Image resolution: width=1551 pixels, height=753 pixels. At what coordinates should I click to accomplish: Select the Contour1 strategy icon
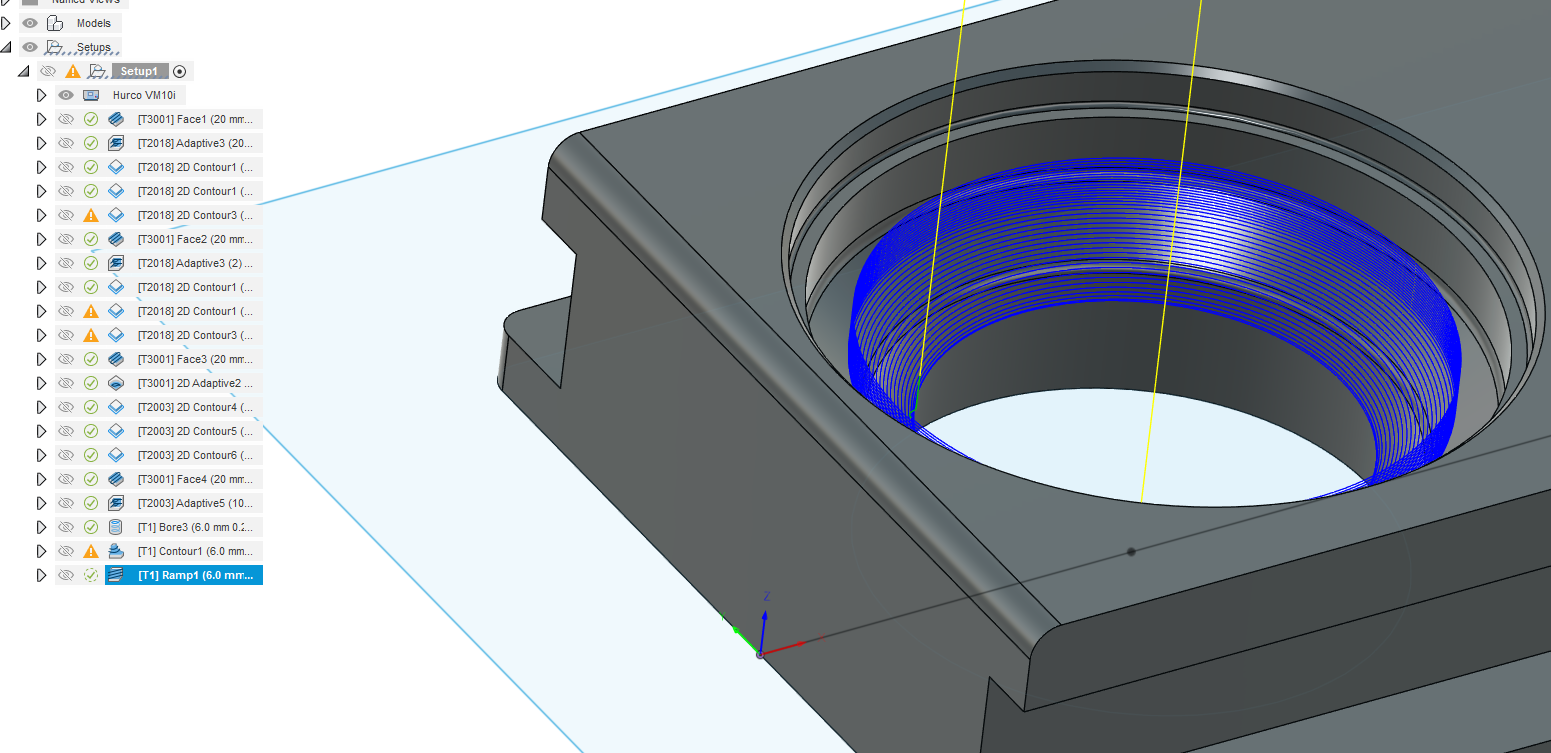coord(115,551)
